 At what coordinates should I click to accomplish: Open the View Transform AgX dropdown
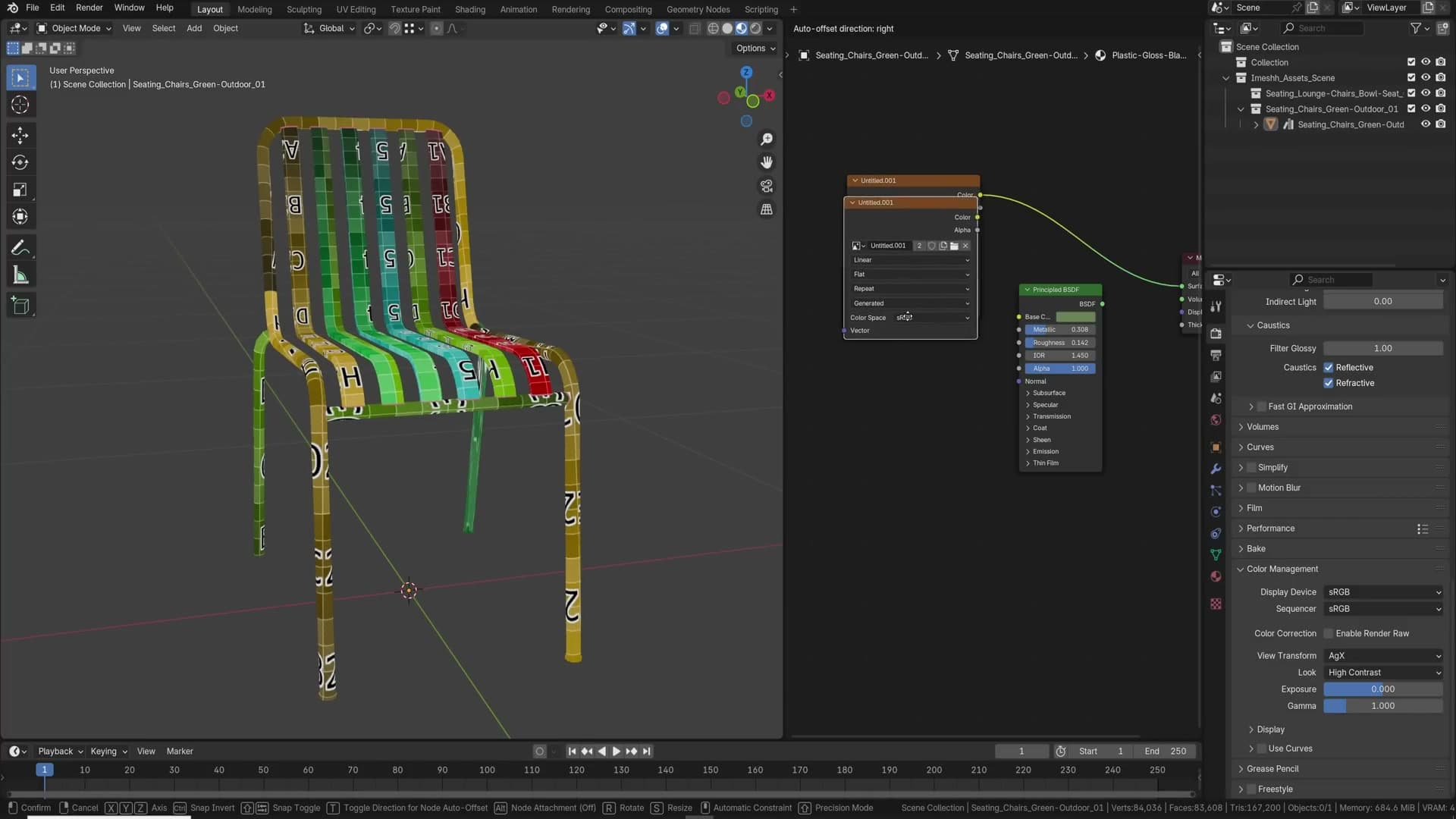[x=1384, y=656]
